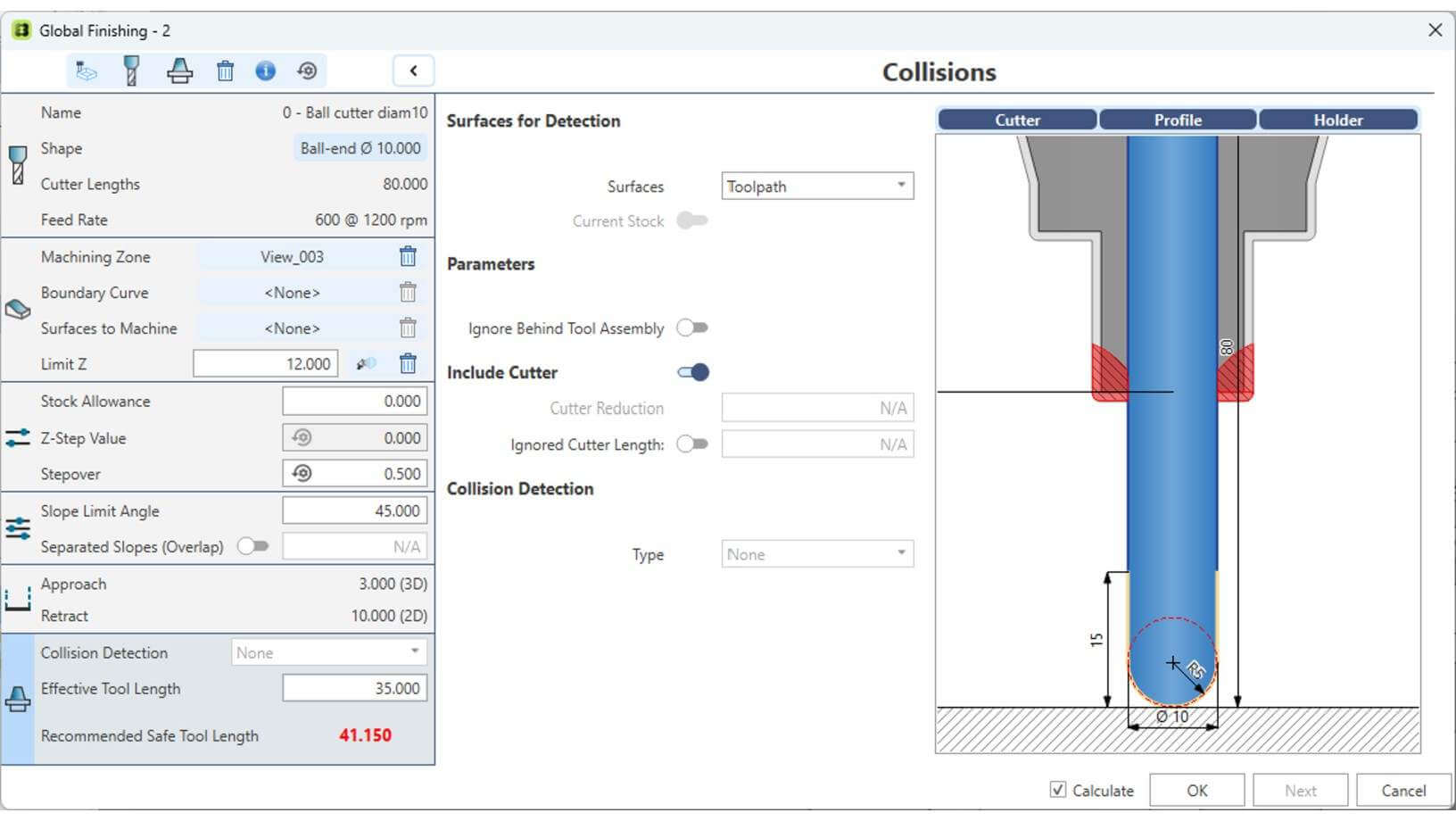Delete the Machining Zone View_003 entry

click(x=408, y=257)
